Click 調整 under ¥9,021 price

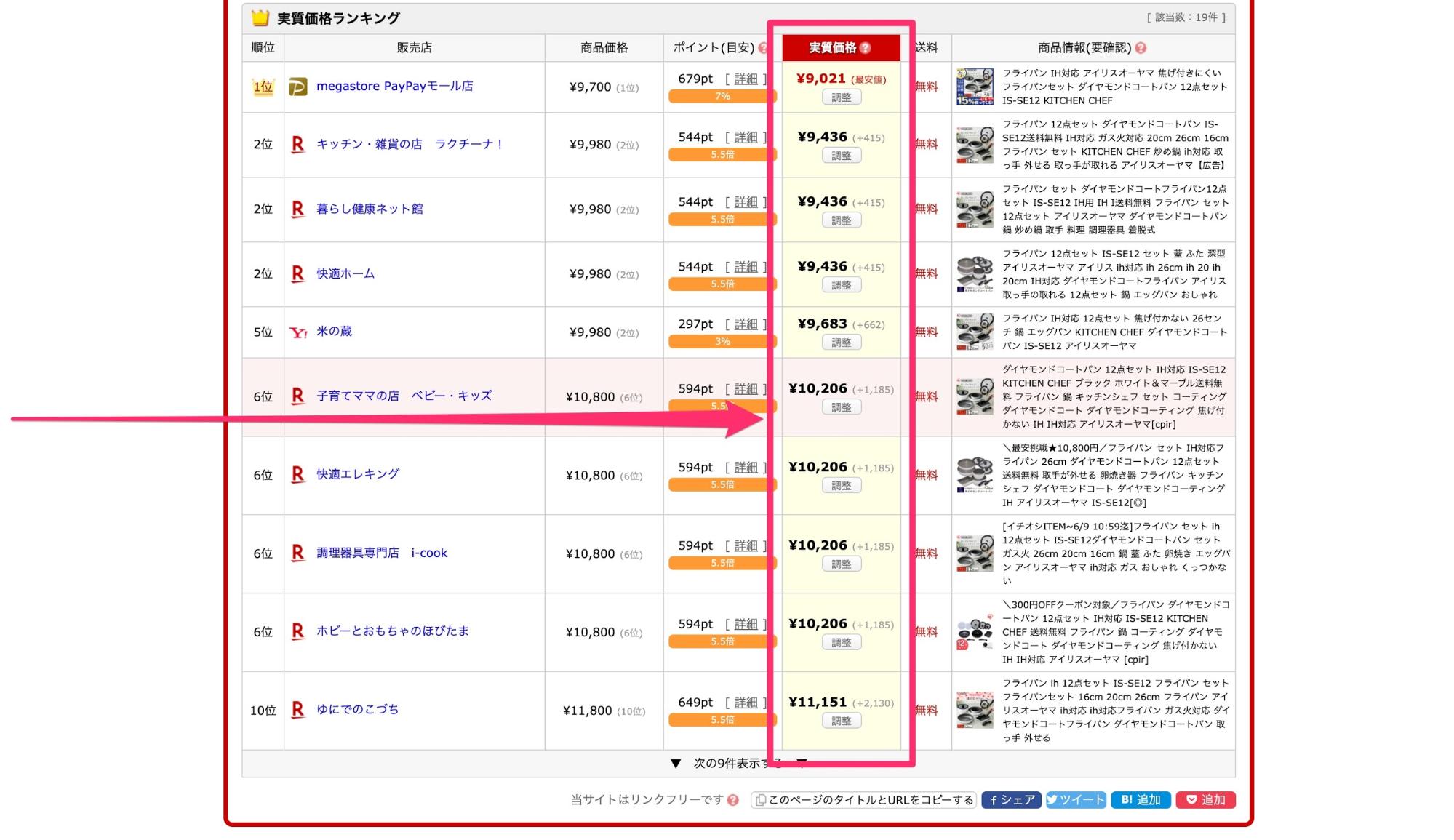842,97
